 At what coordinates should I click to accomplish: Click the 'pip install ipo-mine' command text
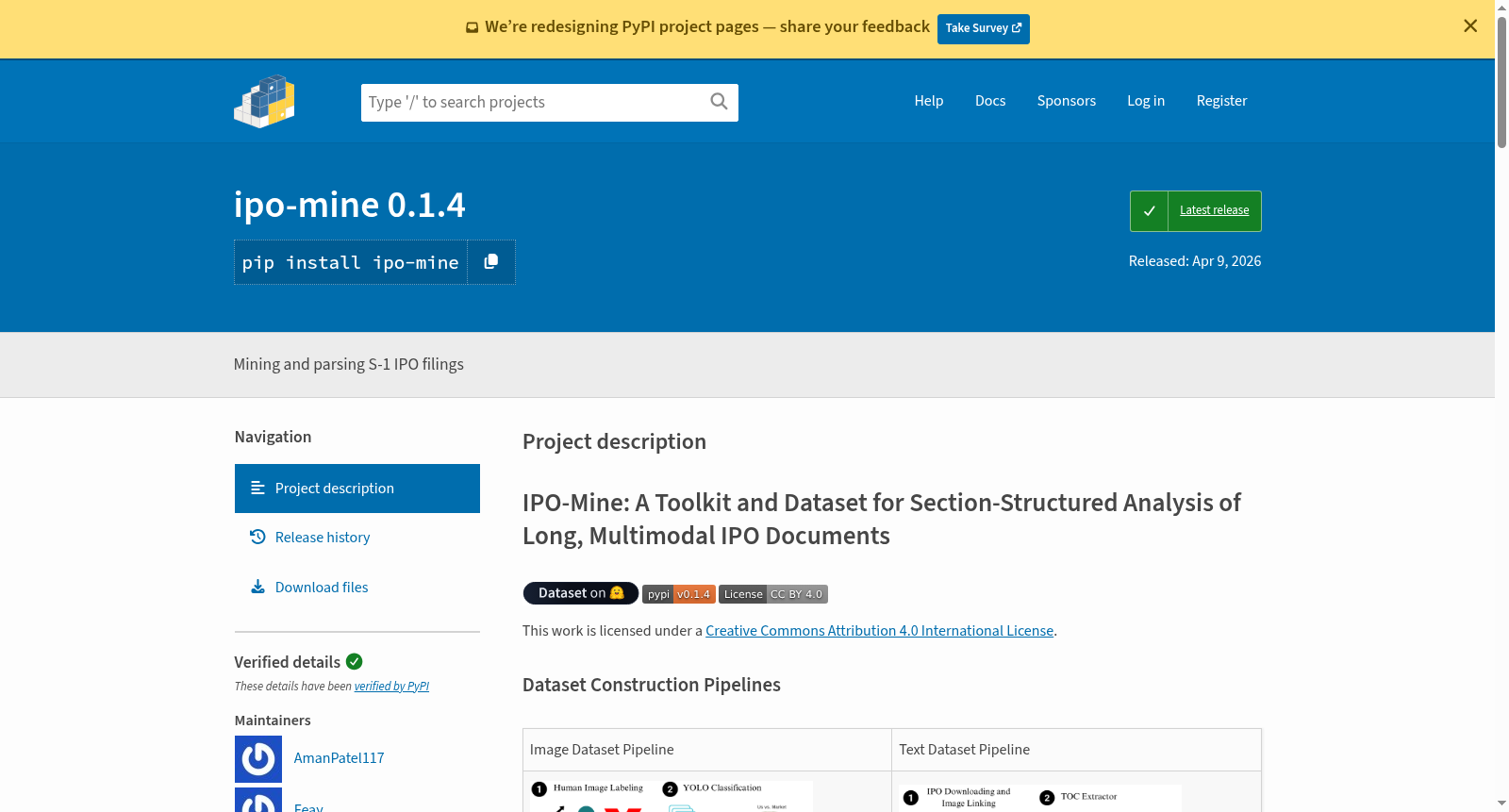tap(351, 263)
